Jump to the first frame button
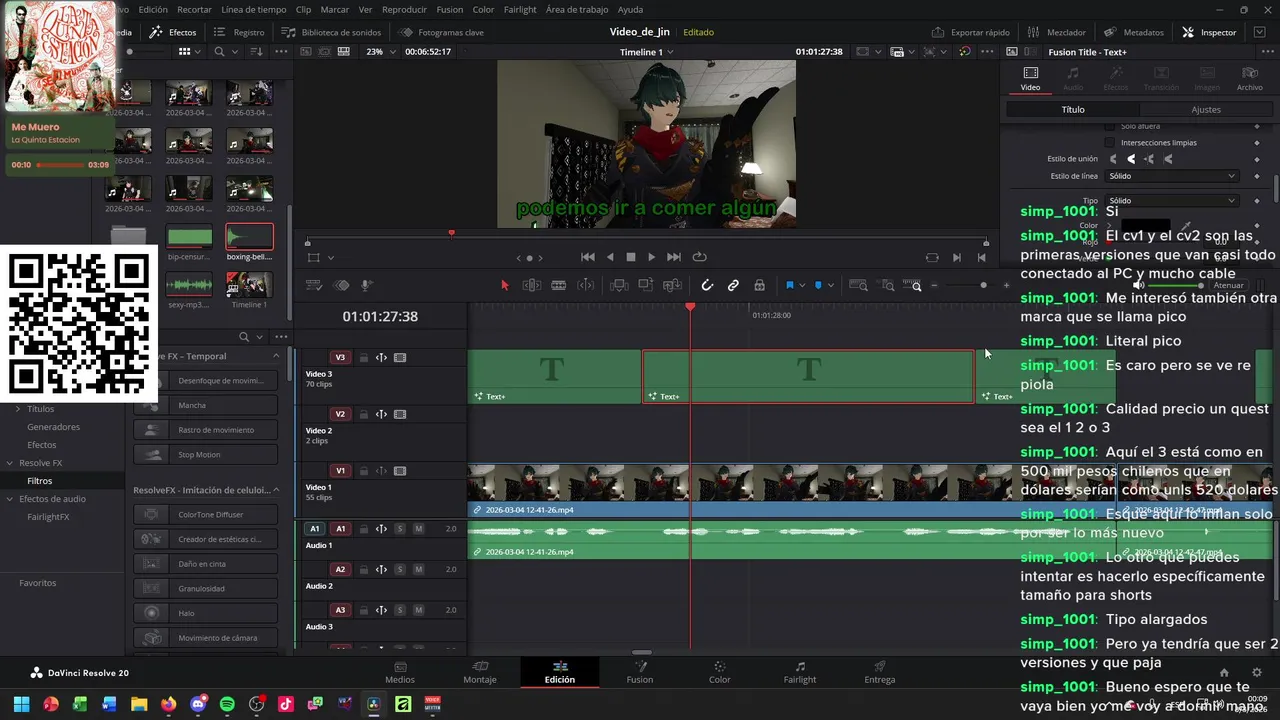The height and width of the screenshot is (720, 1280). [x=588, y=257]
